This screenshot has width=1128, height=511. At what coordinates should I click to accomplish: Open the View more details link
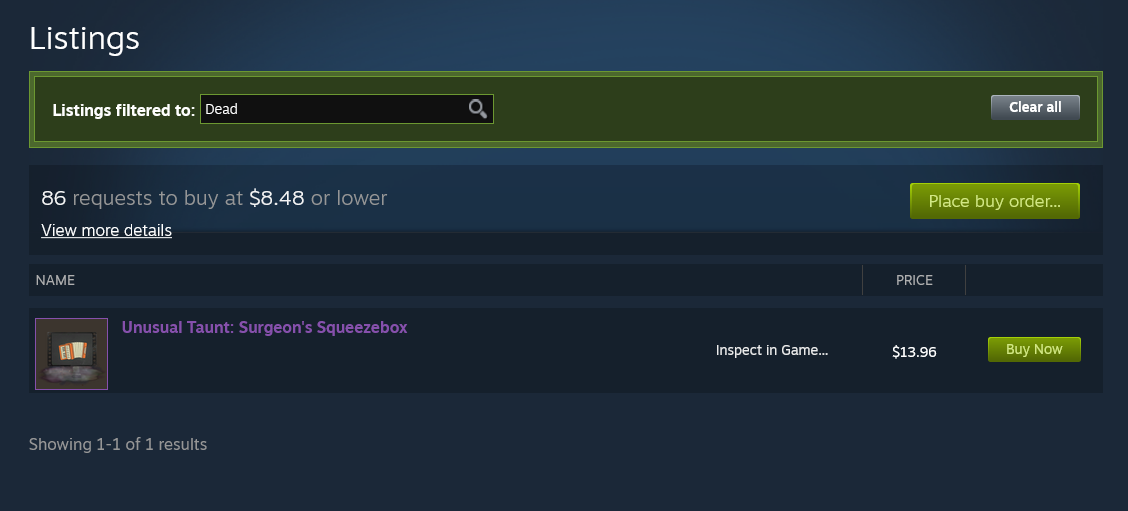(x=106, y=230)
